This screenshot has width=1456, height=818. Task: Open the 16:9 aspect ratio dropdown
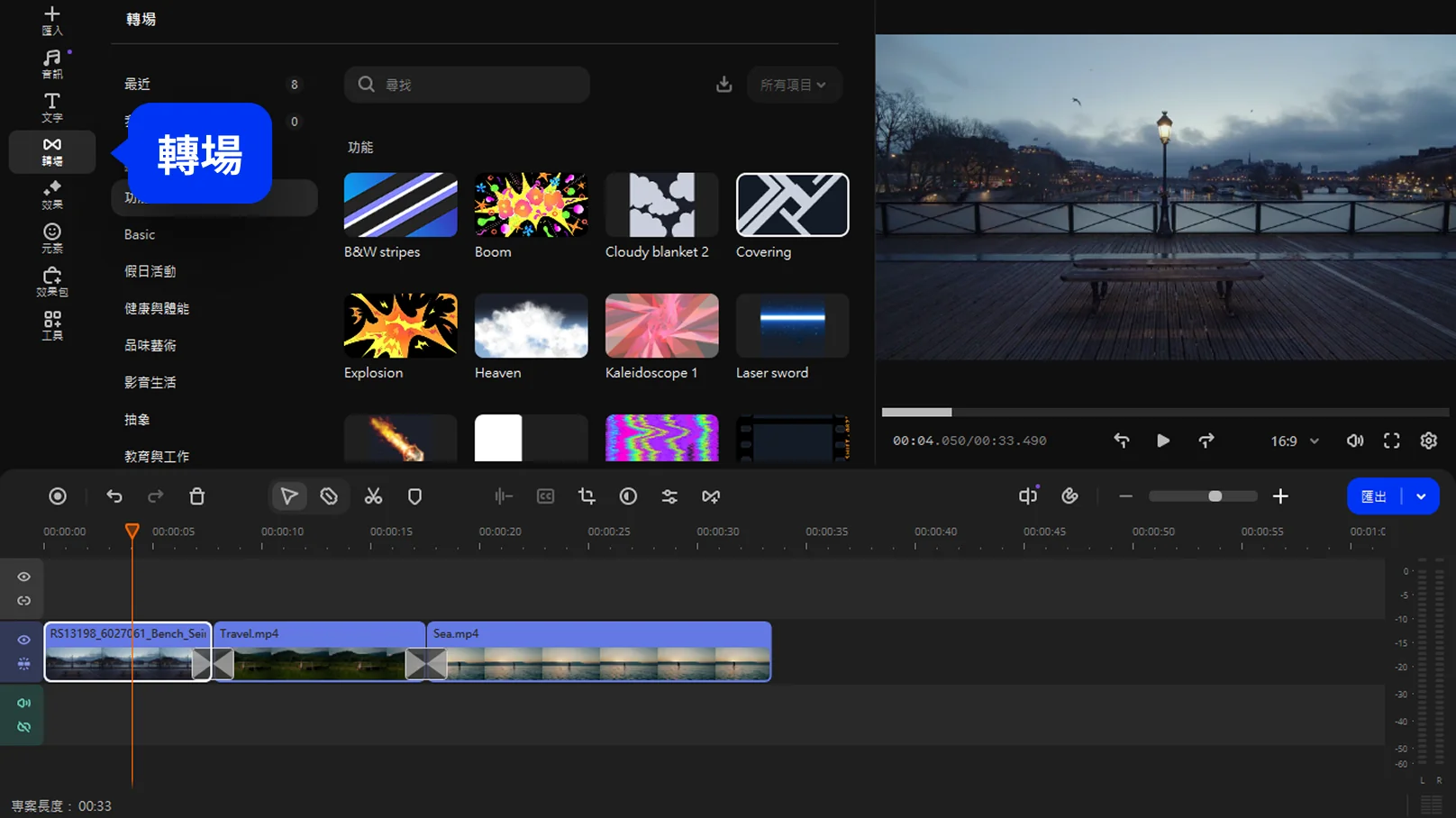[1294, 441]
